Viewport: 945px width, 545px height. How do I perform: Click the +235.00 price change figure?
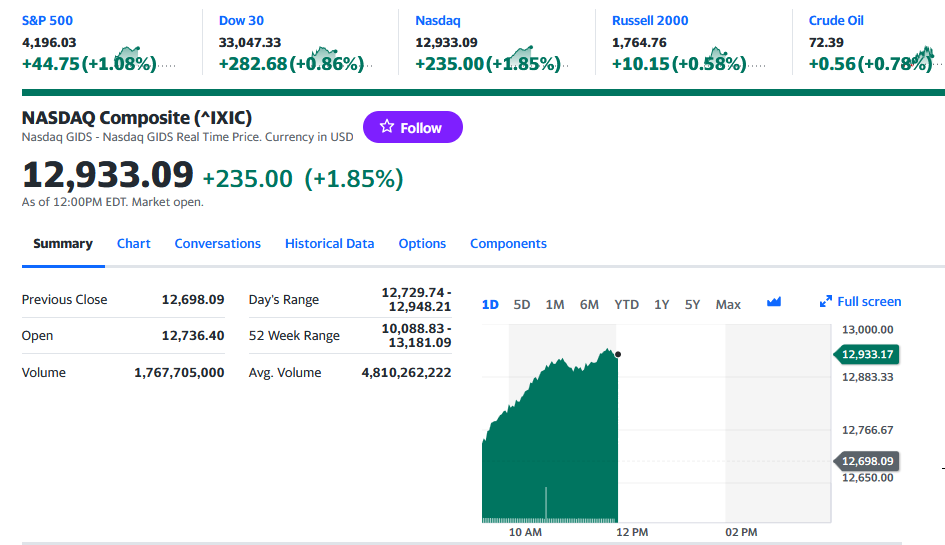248,179
